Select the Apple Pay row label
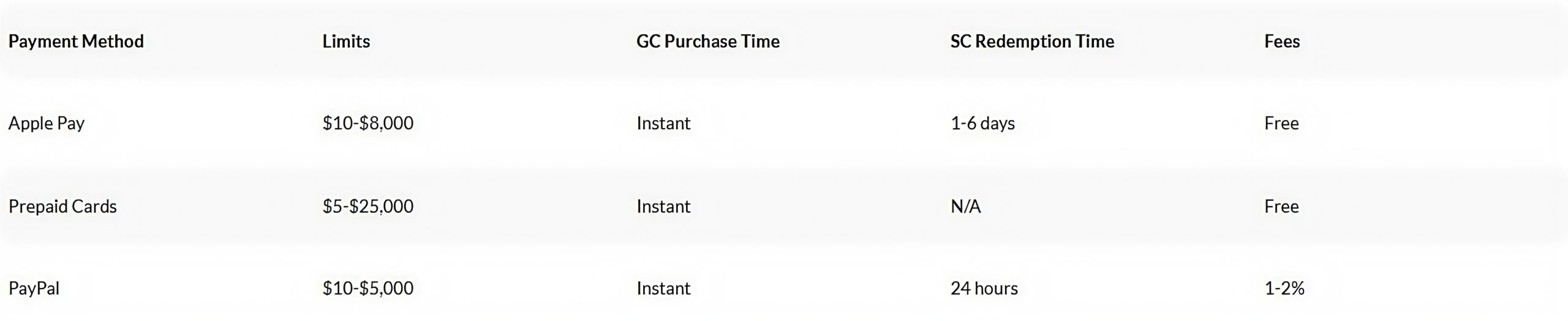Viewport: 1568px width, 321px height. tap(47, 124)
